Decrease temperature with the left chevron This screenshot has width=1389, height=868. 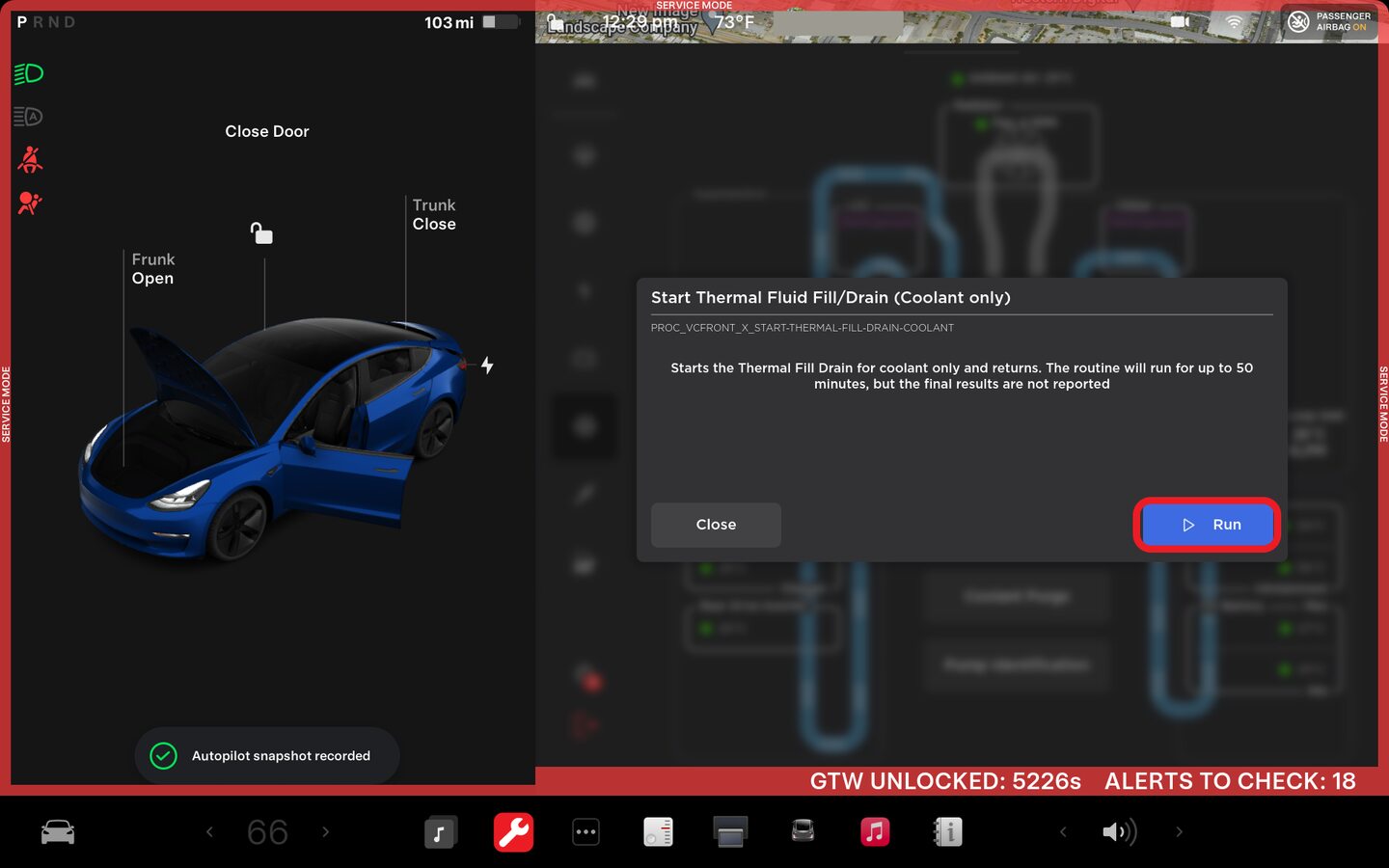(x=209, y=831)
